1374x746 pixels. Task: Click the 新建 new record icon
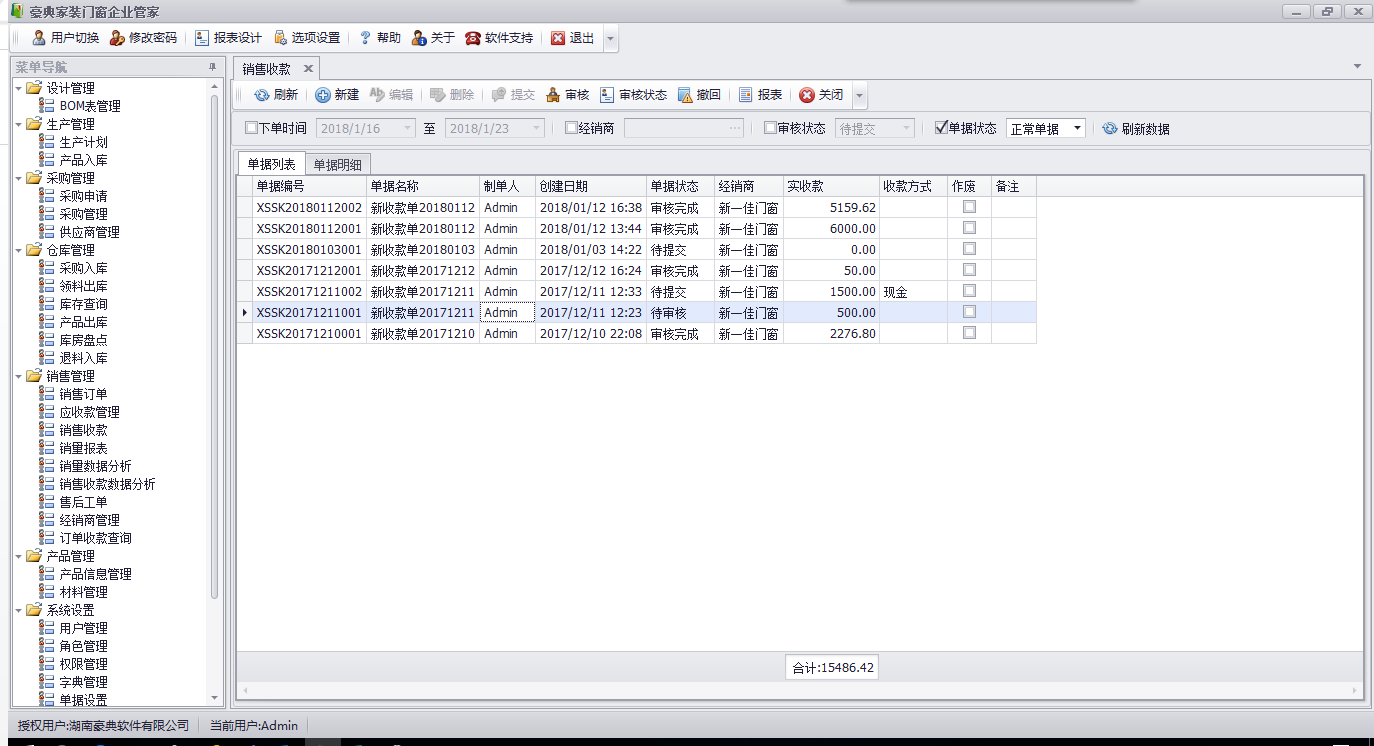323,95
